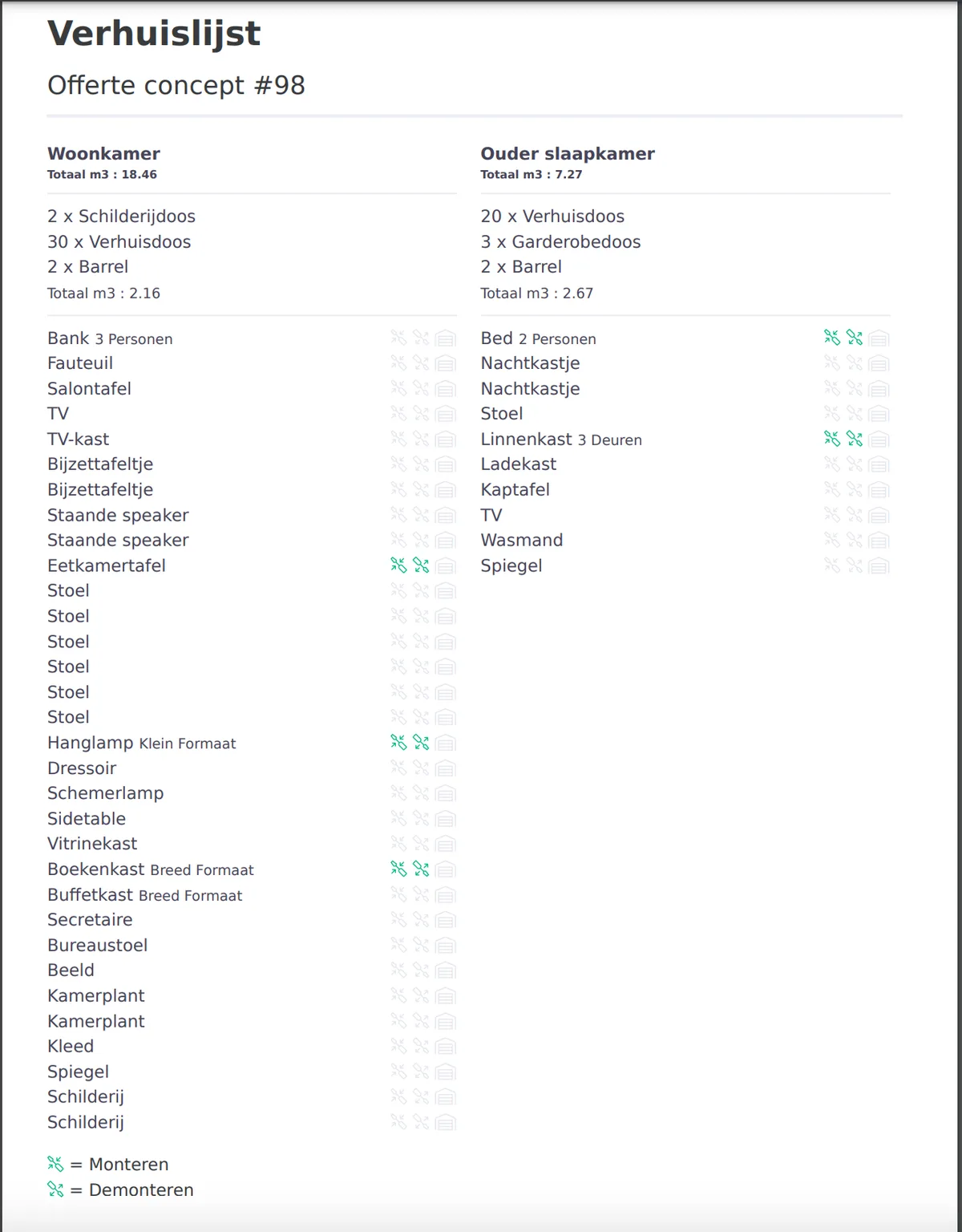Click the storage icon for Buffetkast
The width and height of the screenshot is (962, 1232).
[x=446, y=895]
